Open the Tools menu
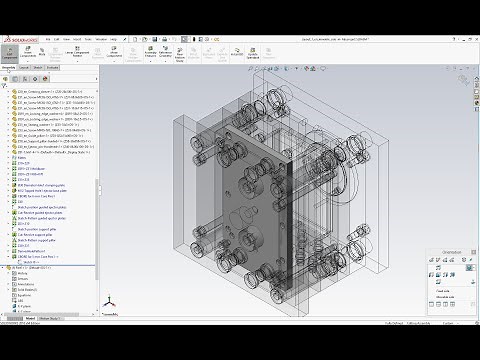Screen dimensions: 480x360 point(88,39)
